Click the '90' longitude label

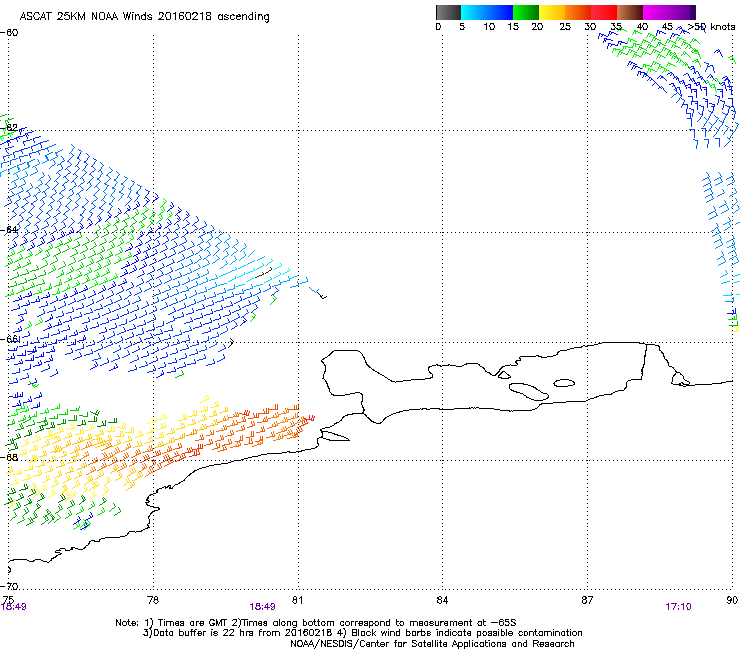pos(732,600)
